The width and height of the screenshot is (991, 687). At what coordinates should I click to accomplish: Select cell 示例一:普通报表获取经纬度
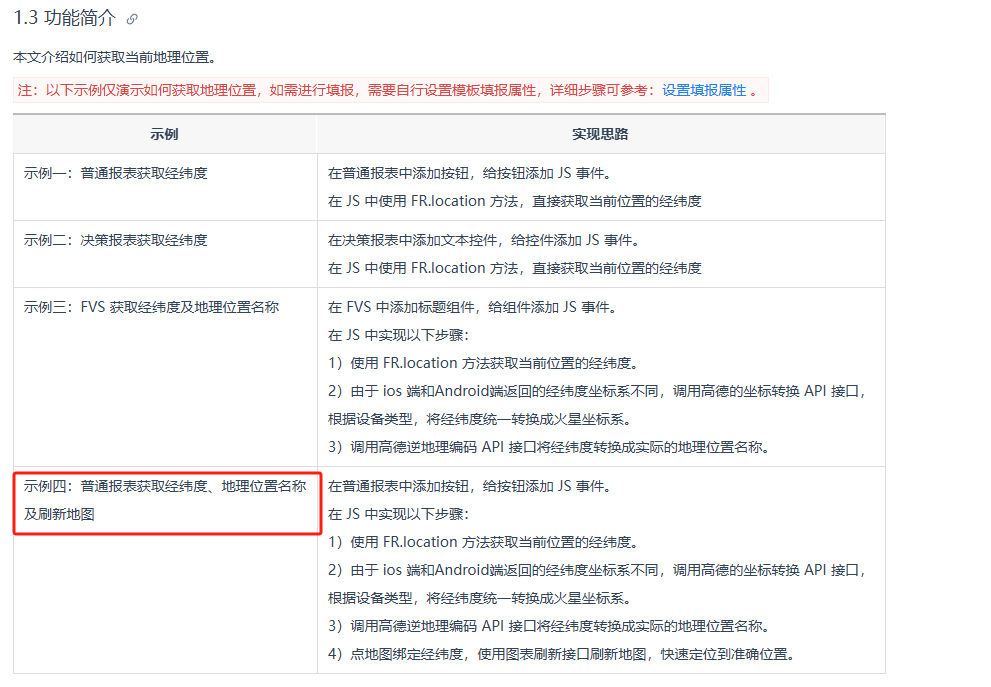(165, 187)
